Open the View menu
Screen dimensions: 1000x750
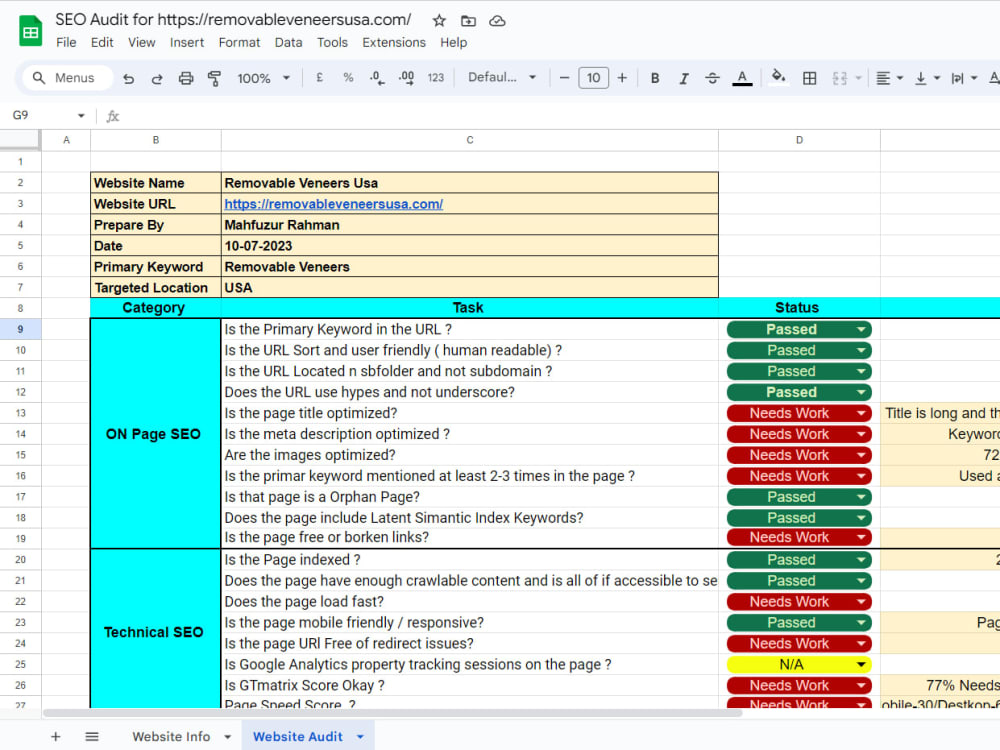[x=141, y=43]
